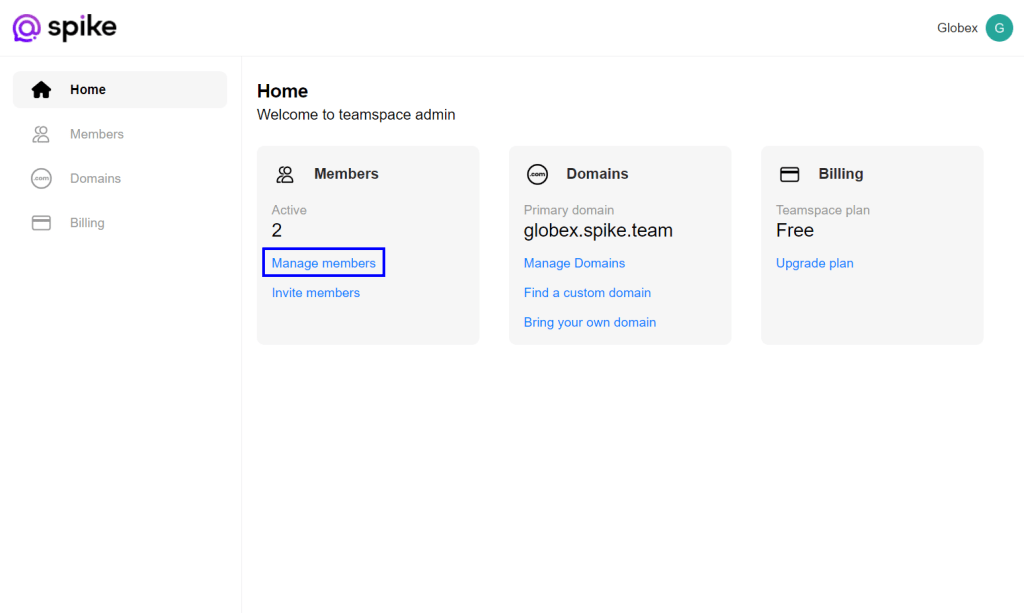This screenshot has width=1024, height=613.
Task: Open Find a custom domain
Action: [x=587, y=292]
